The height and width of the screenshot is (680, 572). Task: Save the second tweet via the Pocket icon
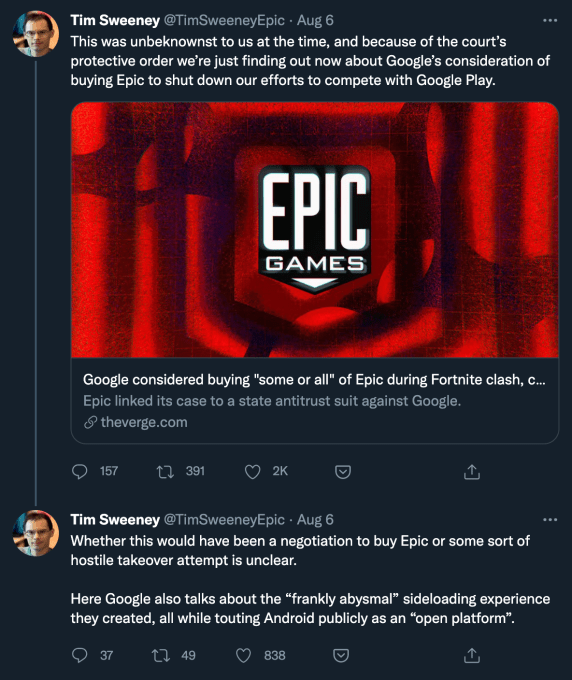point(341,655)
